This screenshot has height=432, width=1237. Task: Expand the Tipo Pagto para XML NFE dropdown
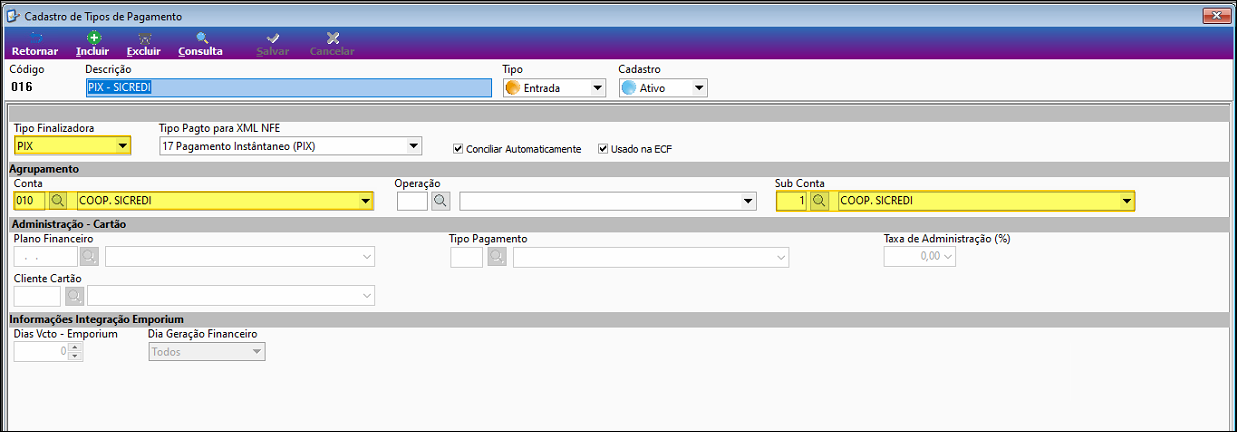(x=414, y=146)
